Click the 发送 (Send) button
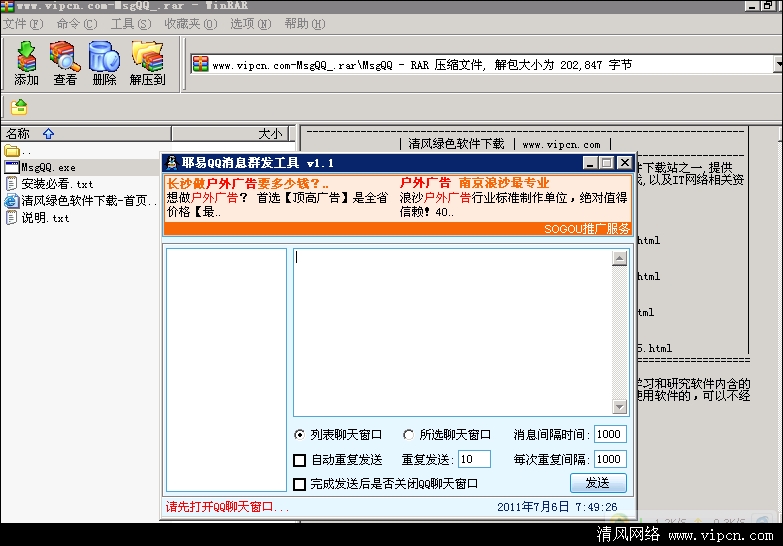The image size is (783, 546). (598, 483)
